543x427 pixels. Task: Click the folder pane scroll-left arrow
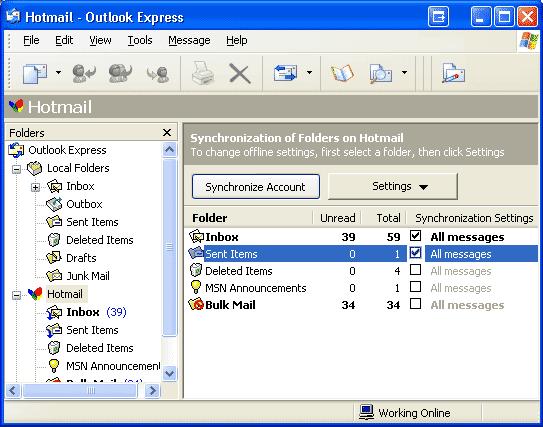(x=13, y=391)
